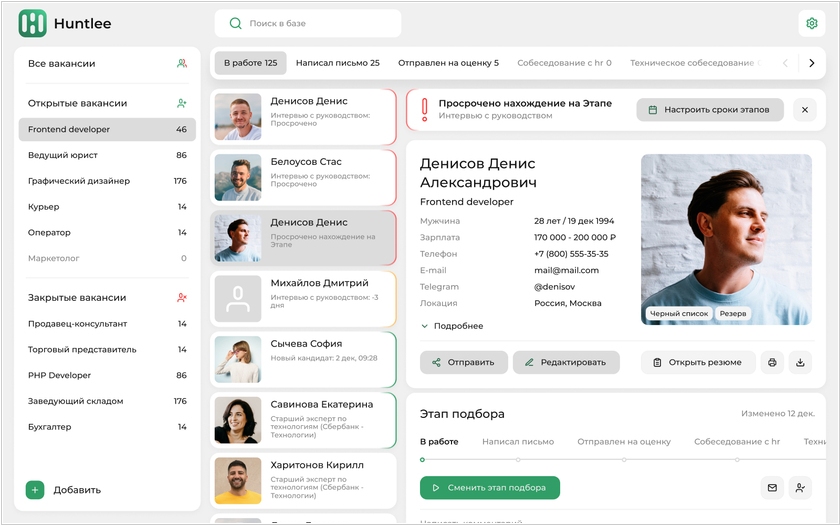840x525 pixels.
Task: Click the Отправить button
Action: [x=464, y=363]
